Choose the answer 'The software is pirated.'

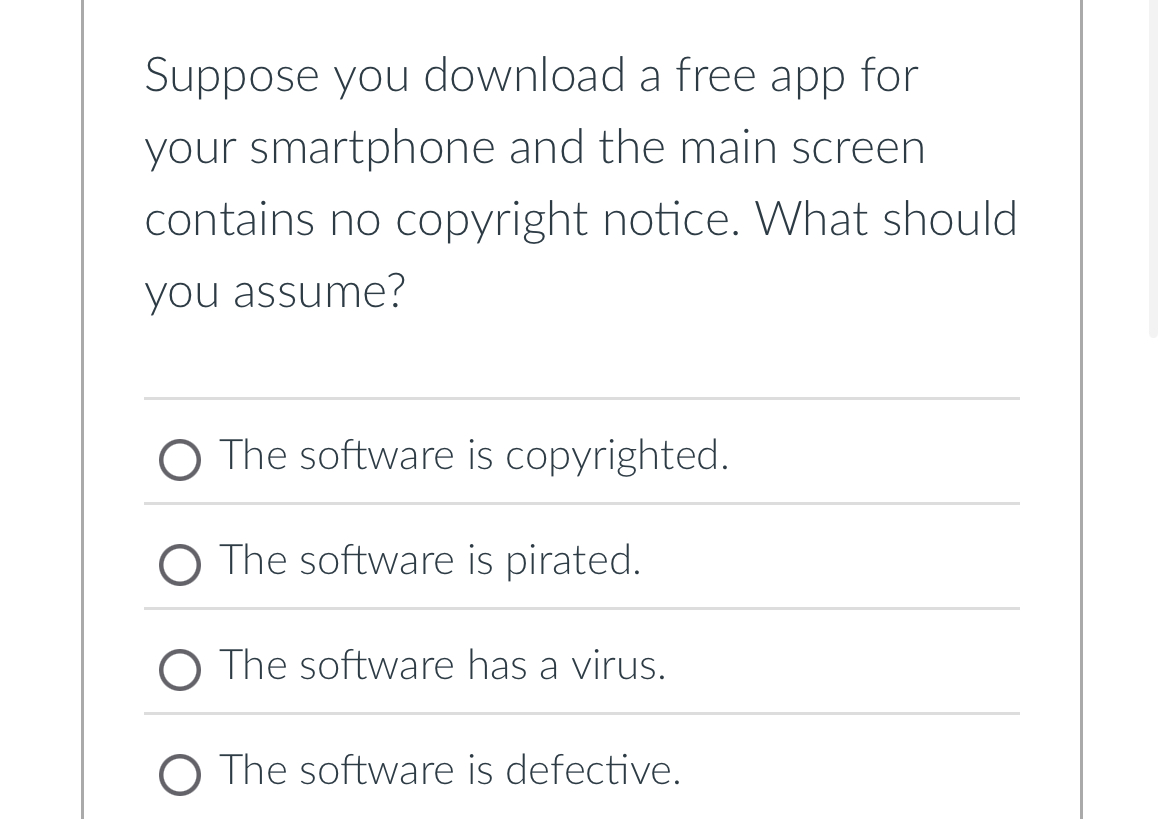pos(430,562)
